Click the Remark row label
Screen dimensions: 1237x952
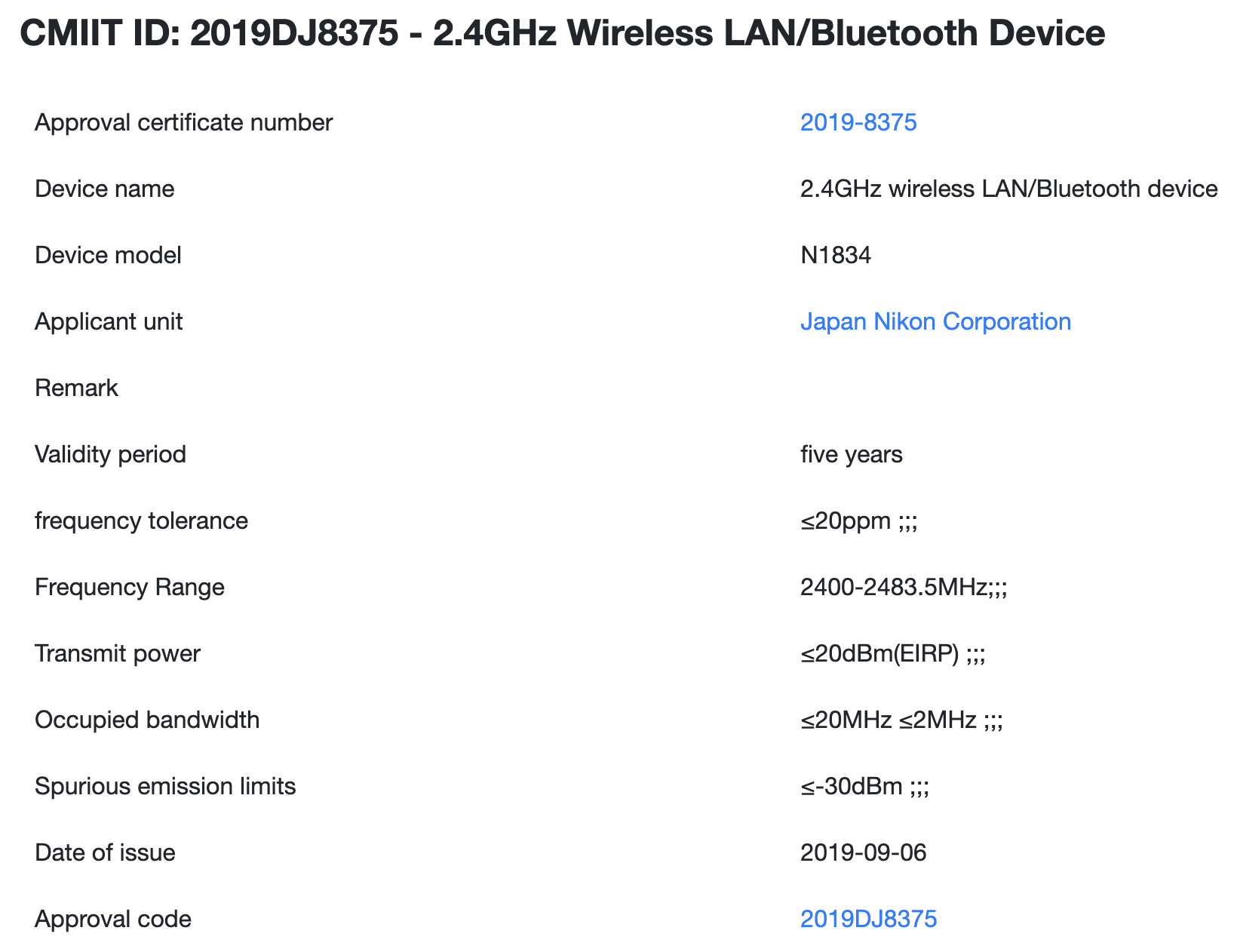pos(76,388)
